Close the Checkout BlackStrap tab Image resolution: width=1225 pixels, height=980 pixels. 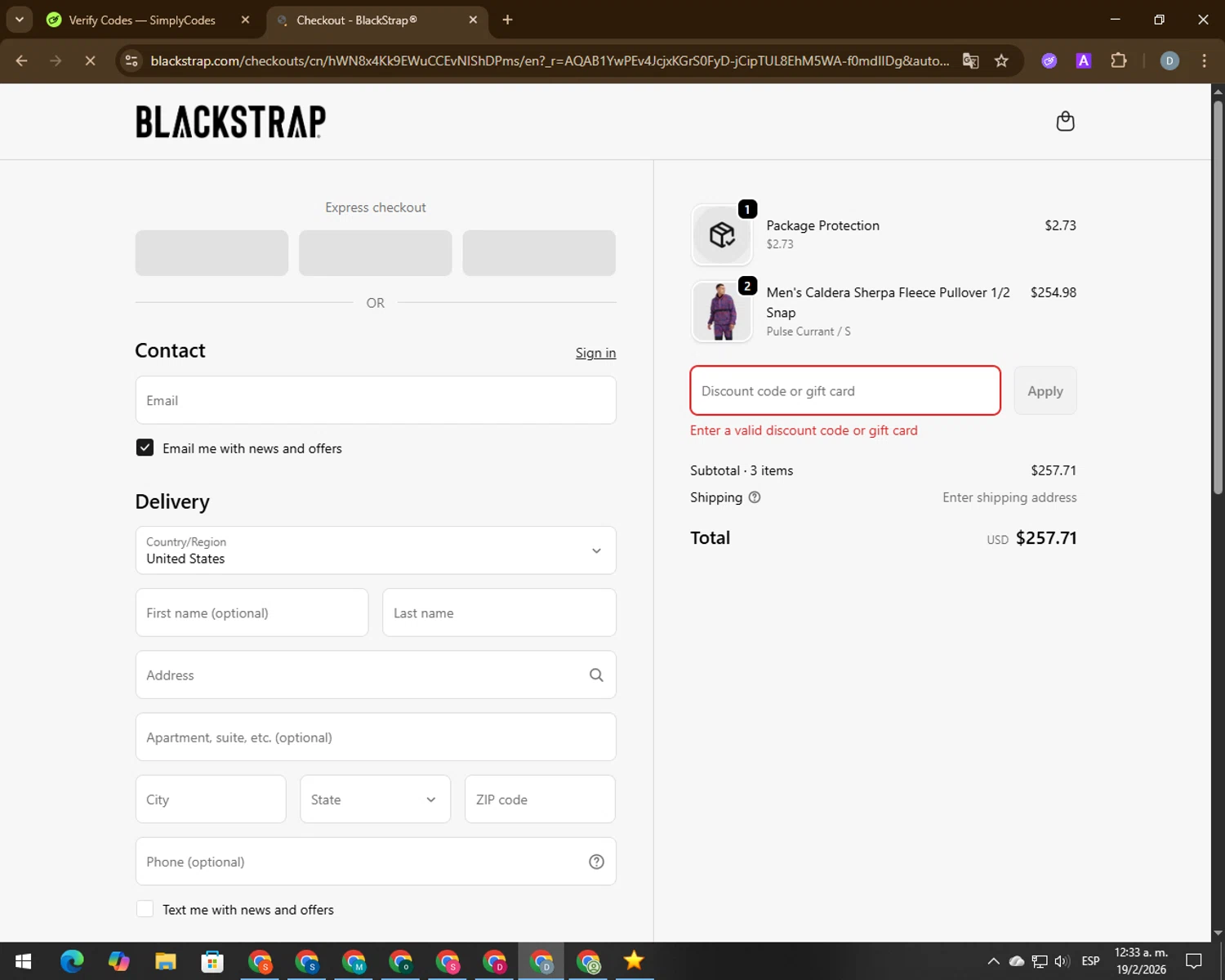(473, 20)
